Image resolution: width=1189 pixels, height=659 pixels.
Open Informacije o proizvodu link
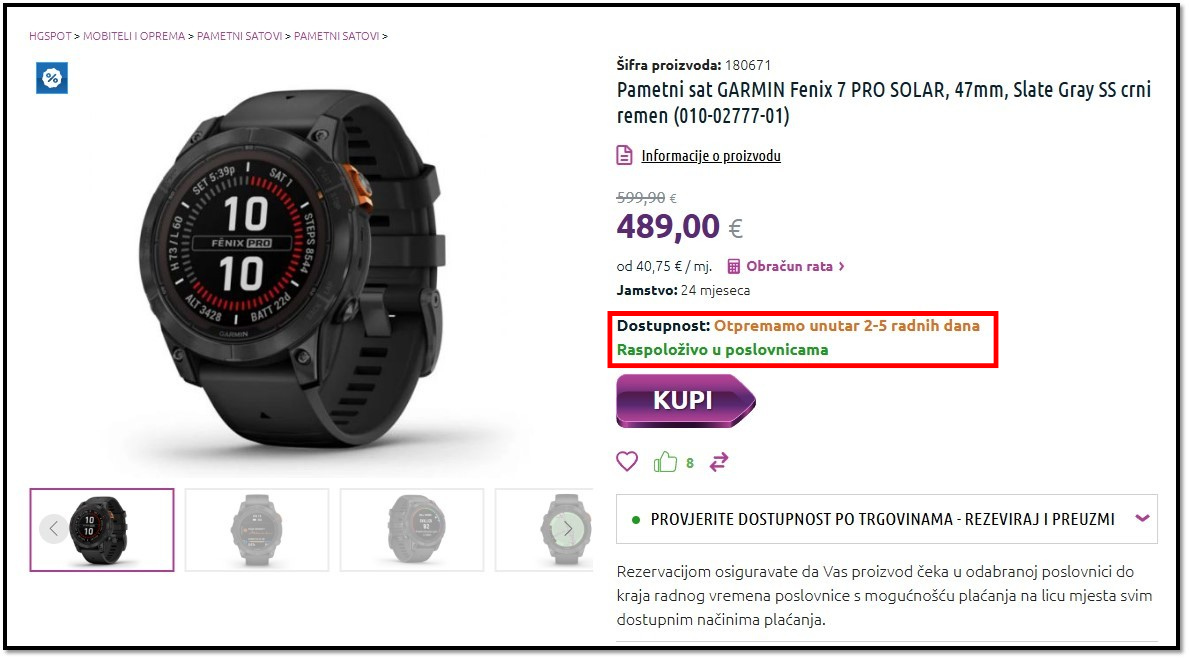coord(711,155)
